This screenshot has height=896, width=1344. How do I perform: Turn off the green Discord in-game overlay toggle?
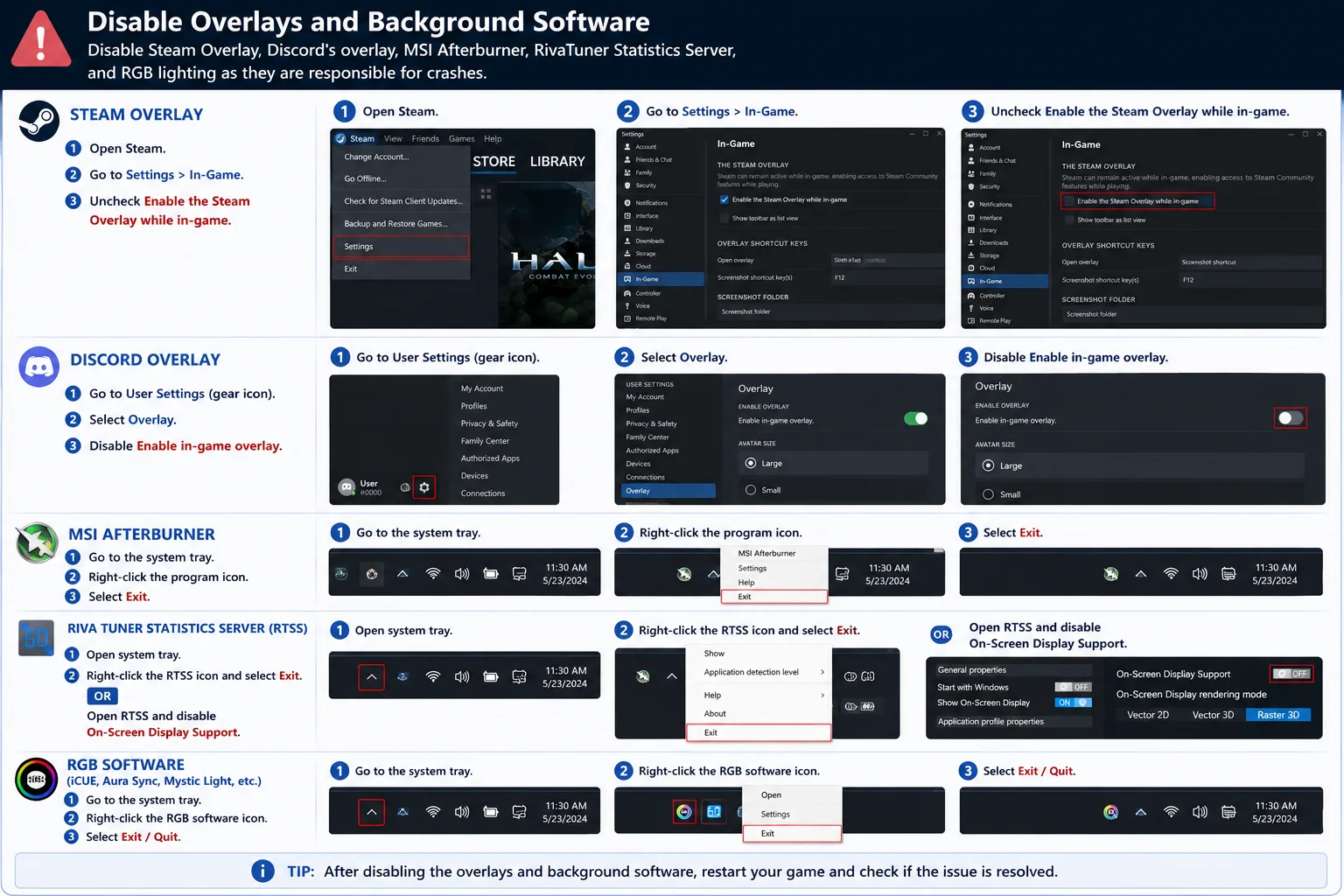[x=915, y=418]
